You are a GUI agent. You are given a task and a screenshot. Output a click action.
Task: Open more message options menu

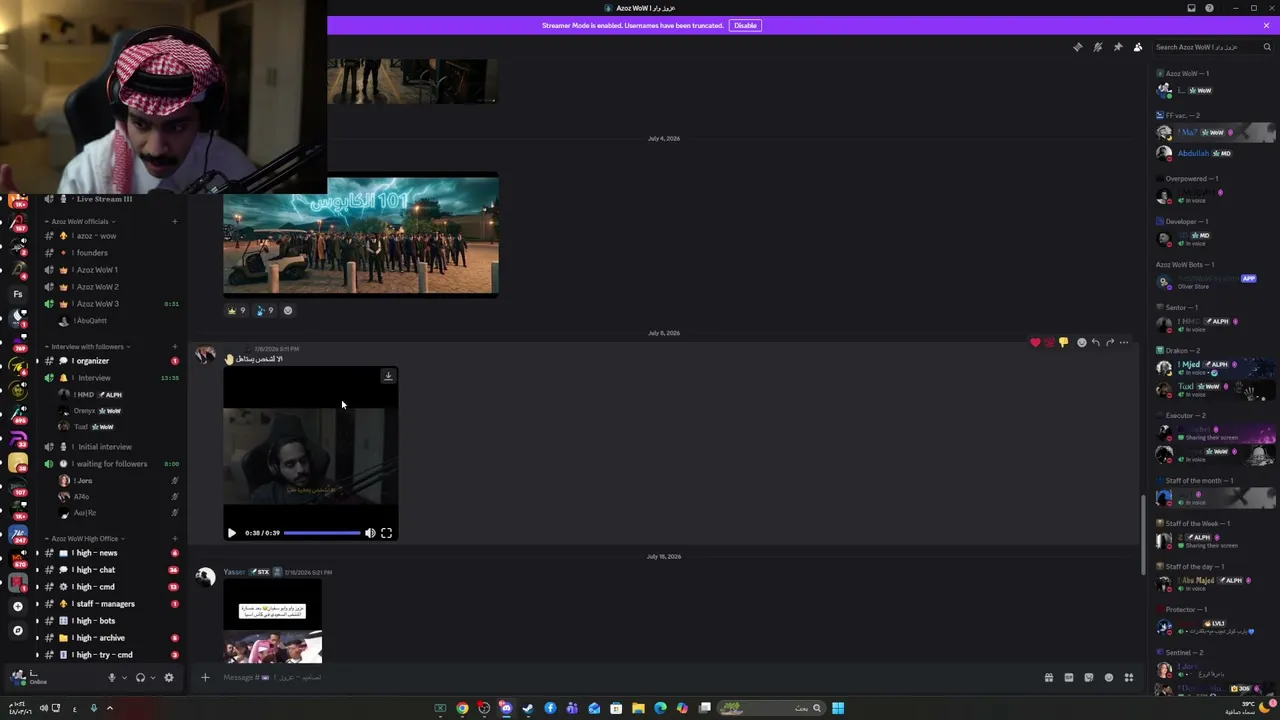pos(1124,343)
